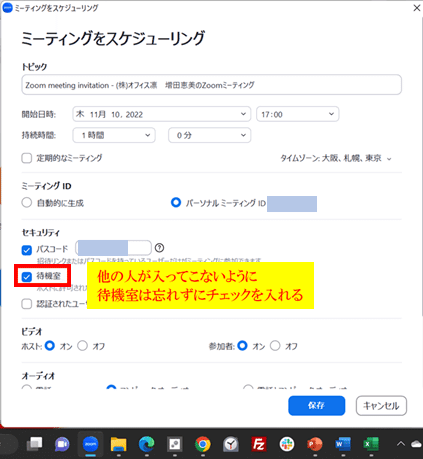The width and height of the screenshot is (423, 459).
Task: Open the clock app taskbar icon
Action: coord(231,444)
